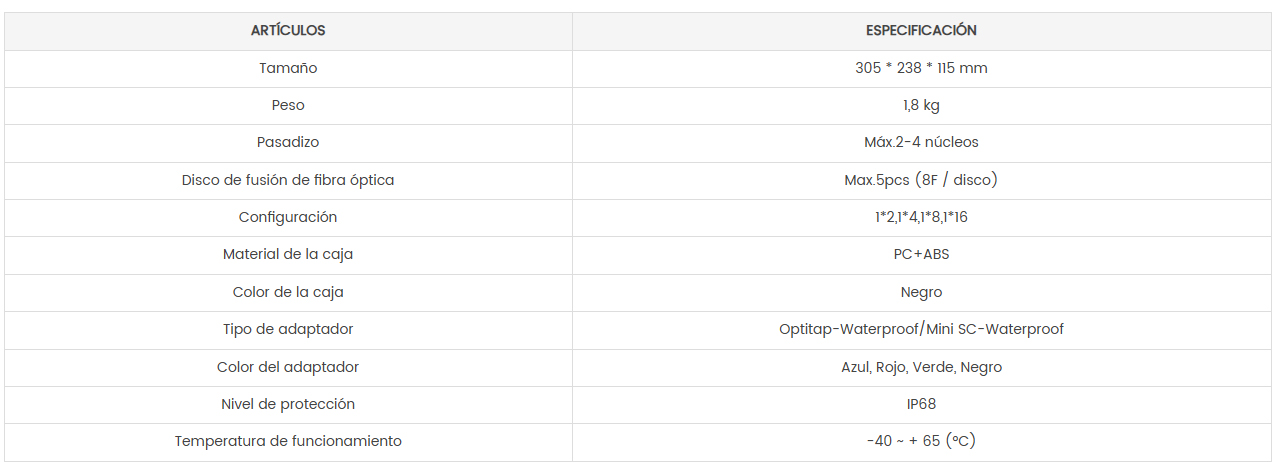
Task: Click the ESPECIFICACIÓN column header
Action: (921, 31)
